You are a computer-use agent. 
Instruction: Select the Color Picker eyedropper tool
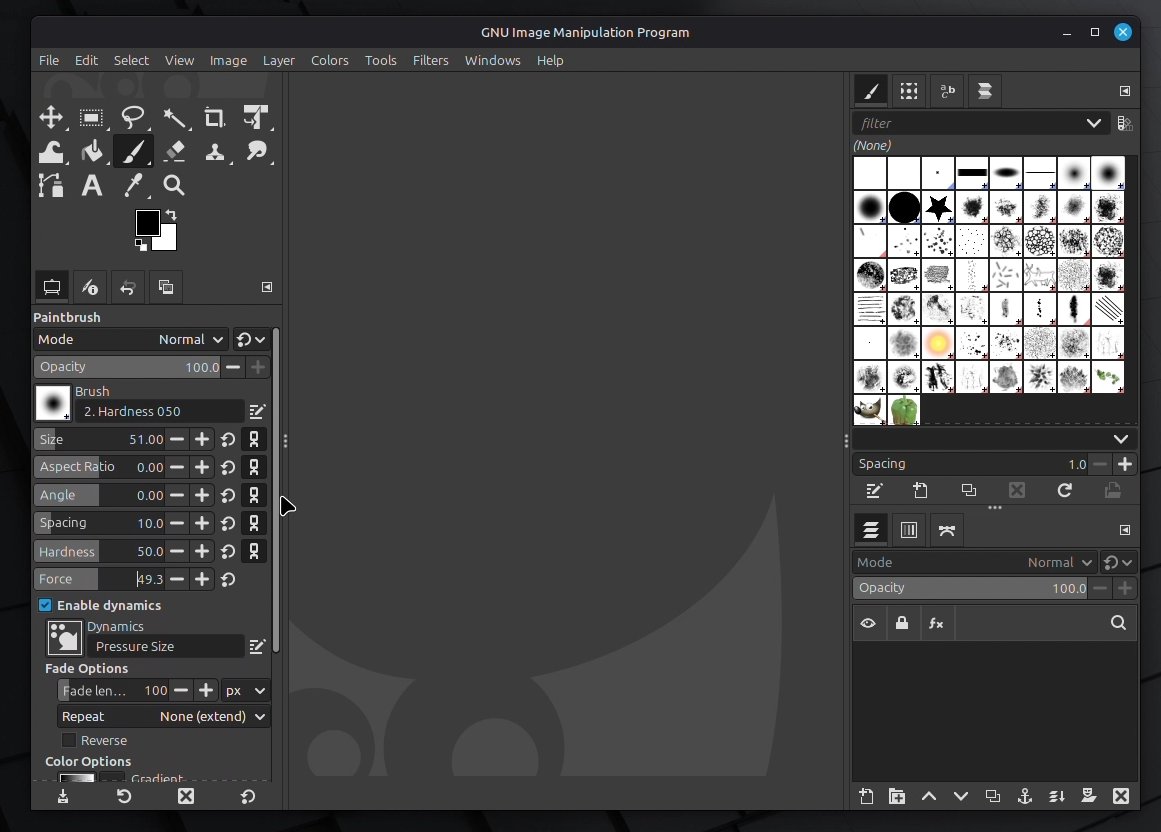(133, 185)
